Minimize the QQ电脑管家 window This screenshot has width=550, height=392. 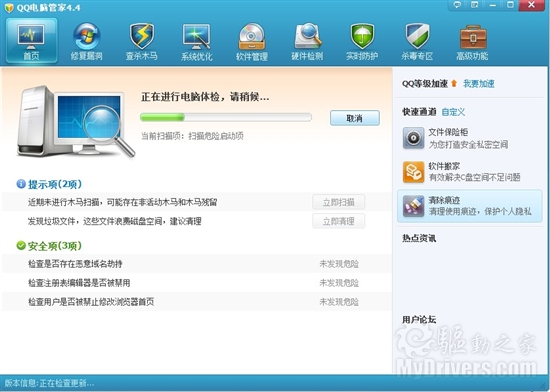pyautogui.click(x=493, y=5)
